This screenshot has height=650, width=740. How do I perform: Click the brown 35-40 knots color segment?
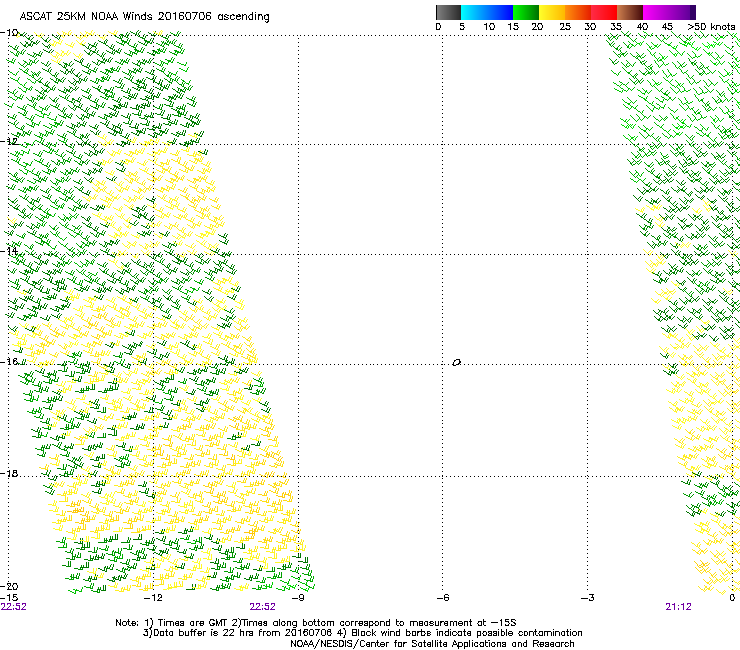tap(630, 12)
